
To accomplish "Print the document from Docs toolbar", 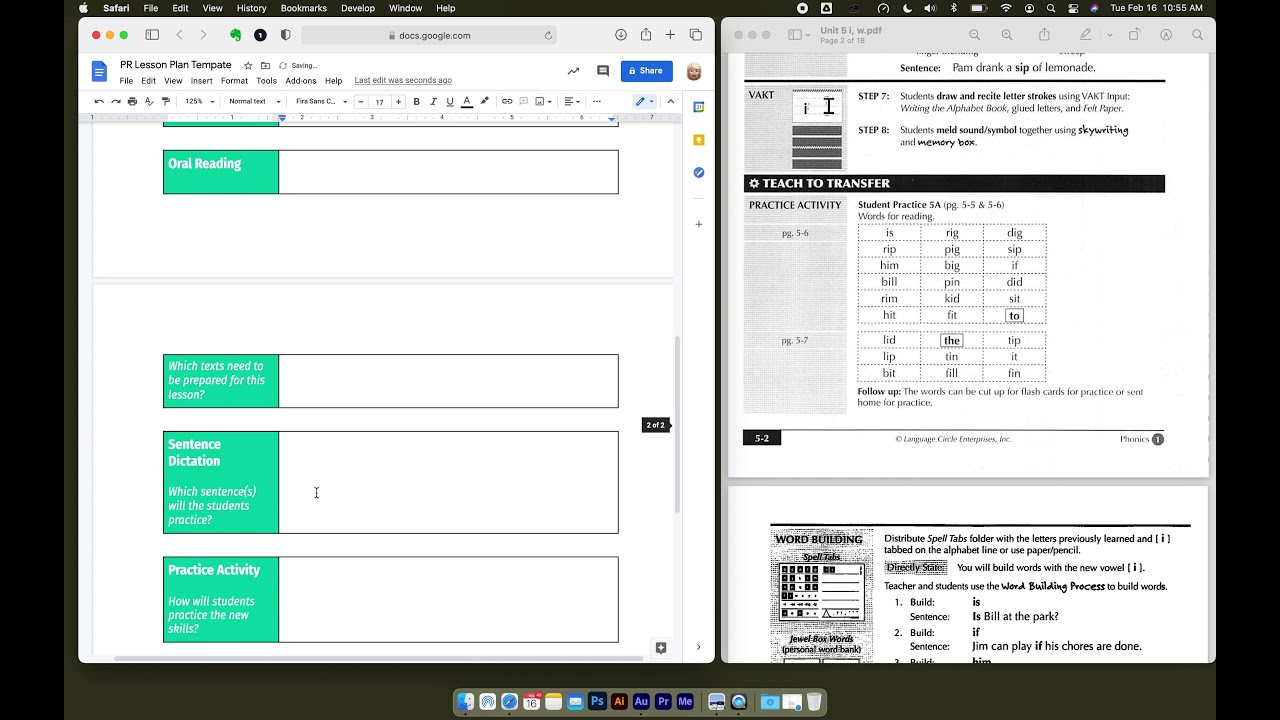I will [132, 101].
